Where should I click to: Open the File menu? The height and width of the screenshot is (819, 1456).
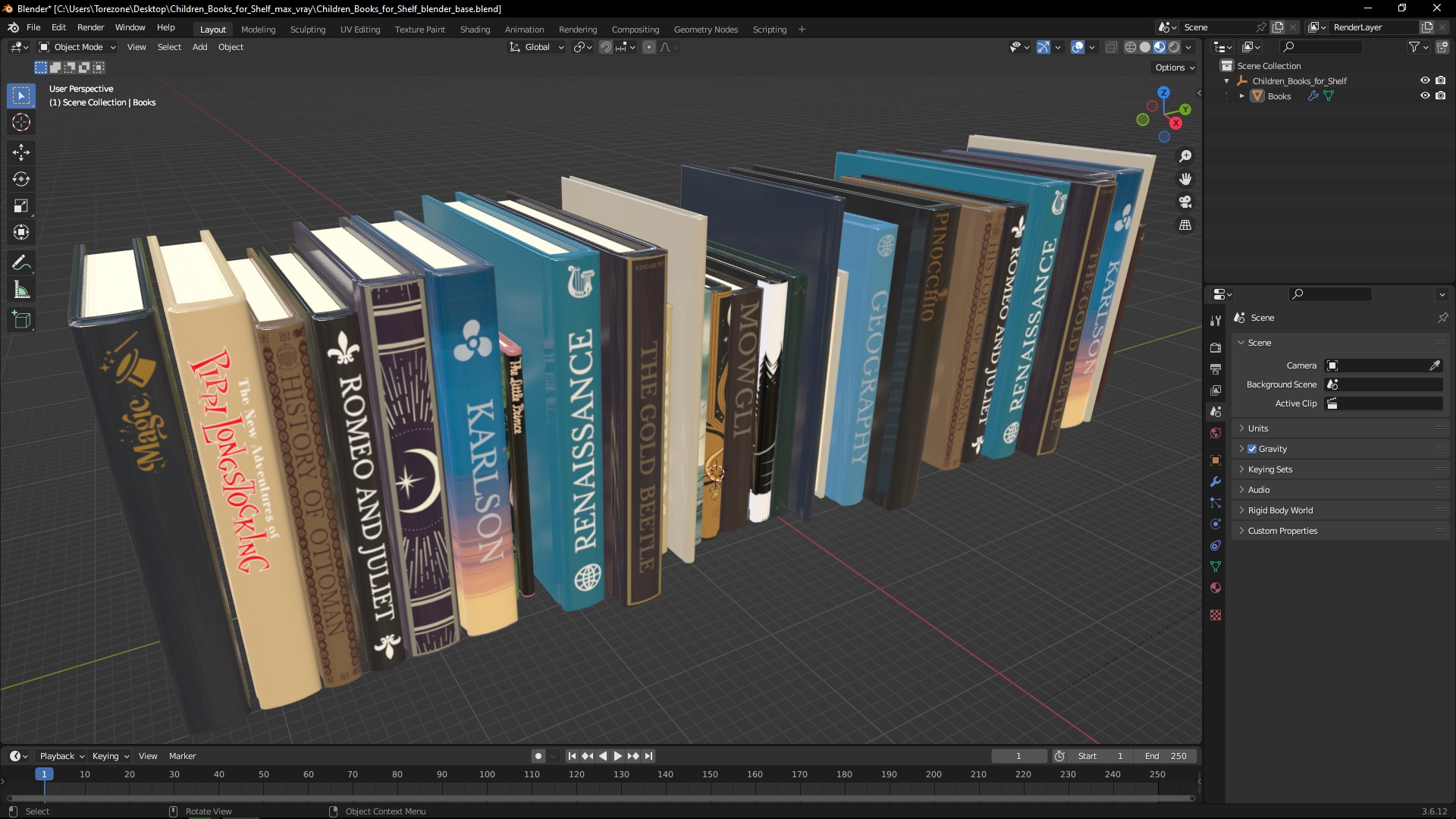[33, 27]
